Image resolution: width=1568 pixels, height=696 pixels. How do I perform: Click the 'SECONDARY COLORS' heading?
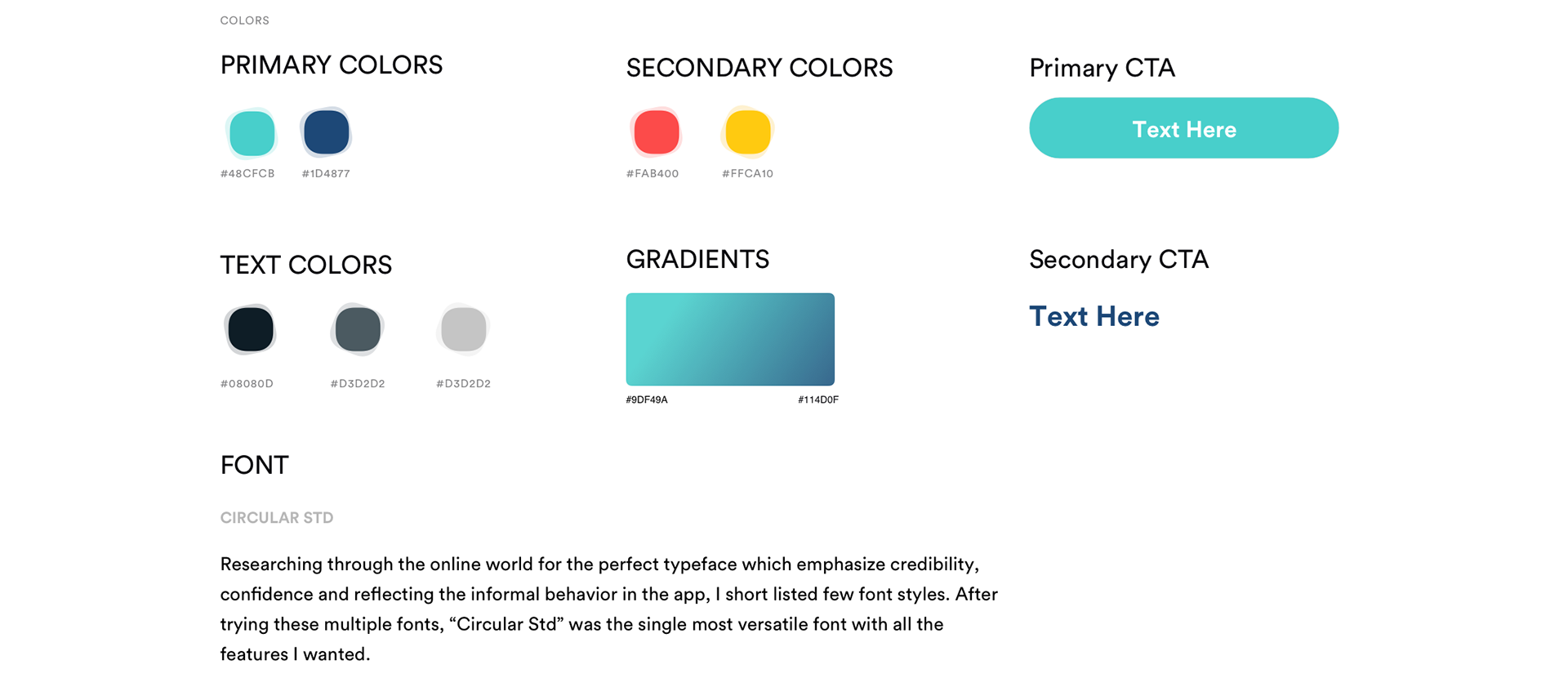(759, 68)
